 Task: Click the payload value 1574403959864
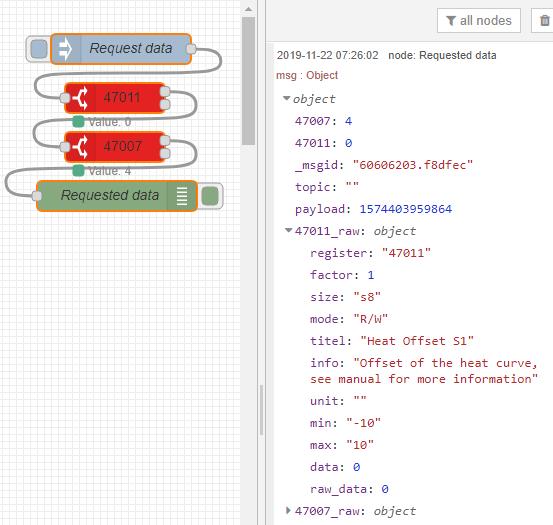tap(406, 209)
